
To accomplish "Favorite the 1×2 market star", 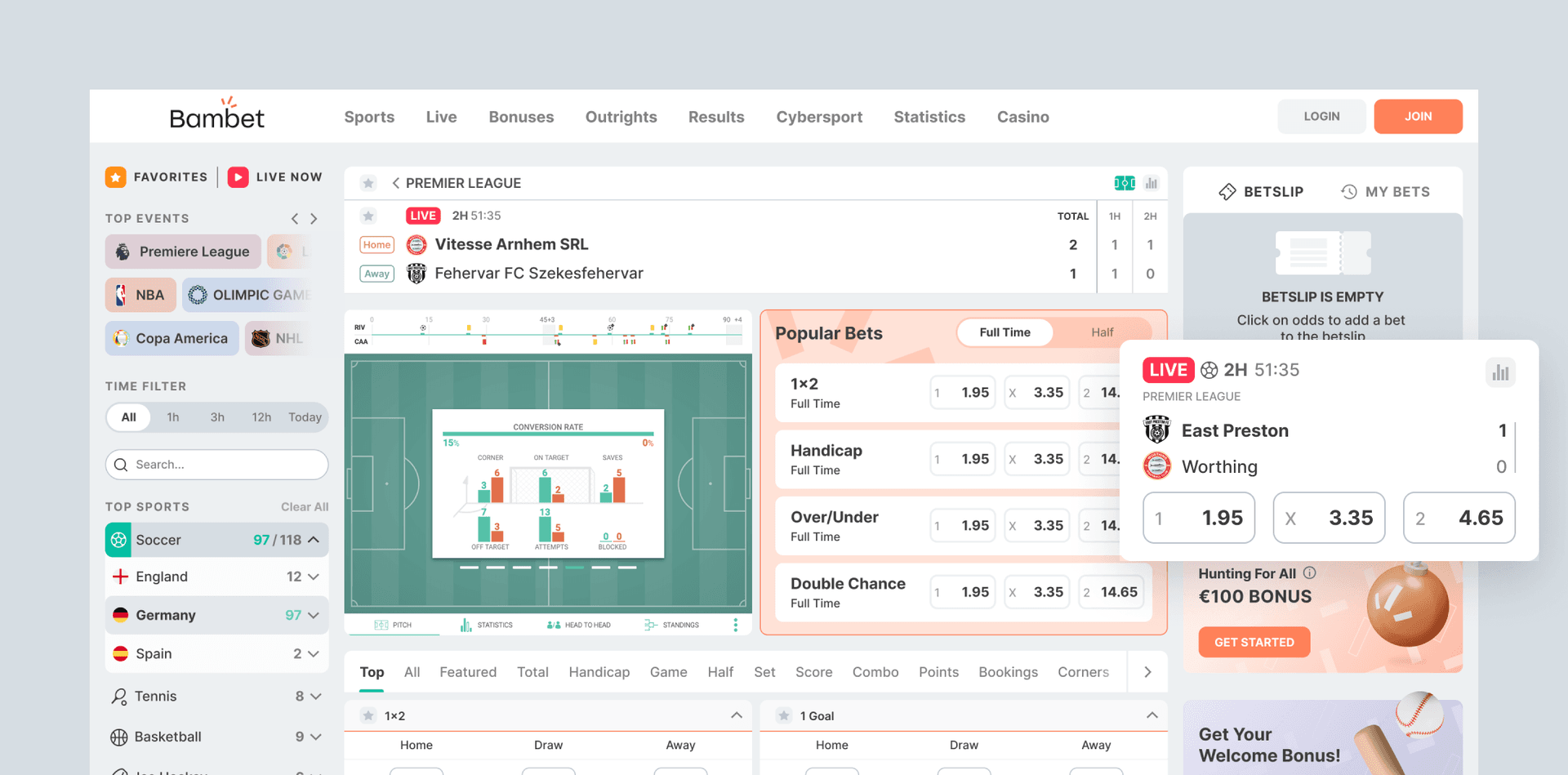I will click(x=368, y=715).
